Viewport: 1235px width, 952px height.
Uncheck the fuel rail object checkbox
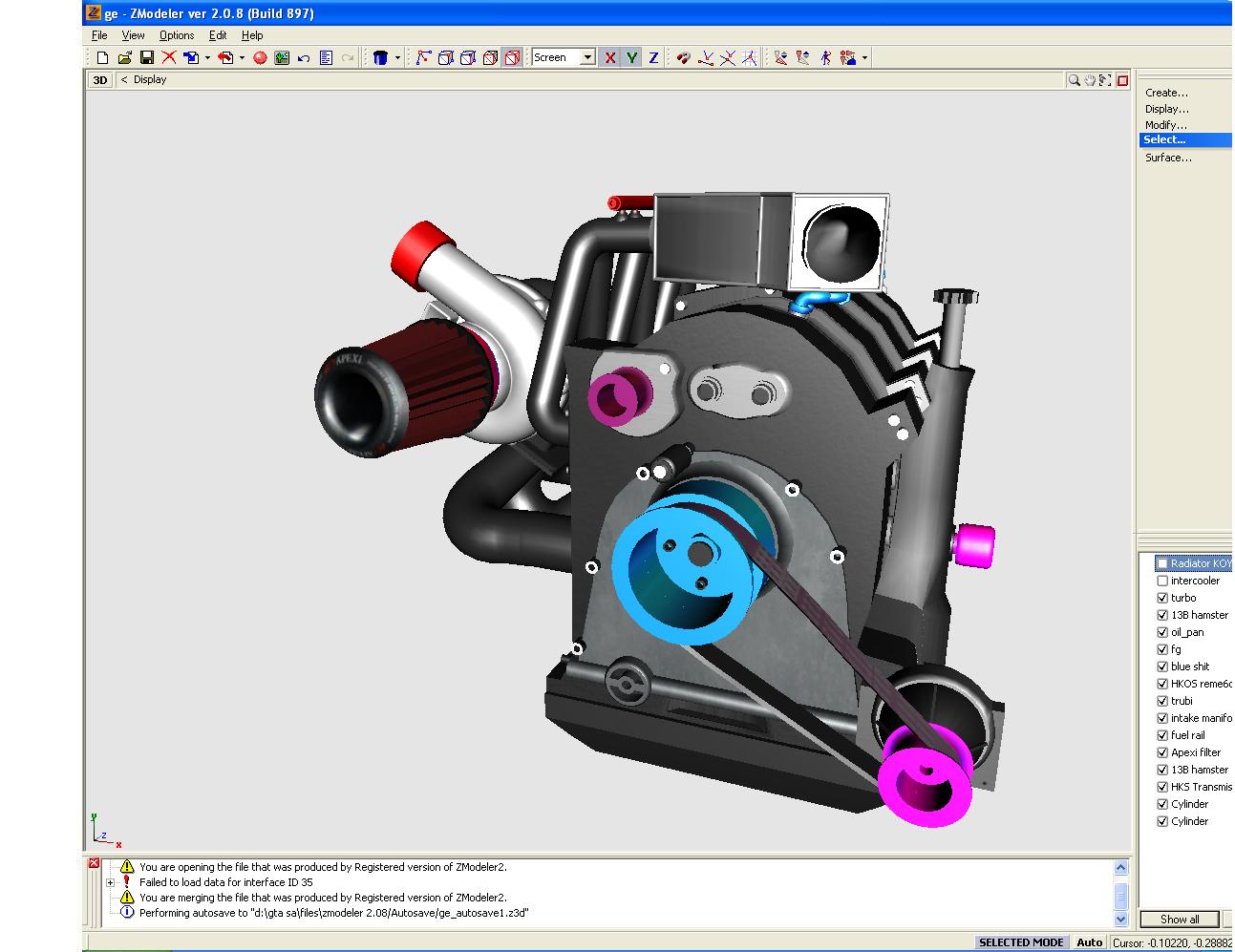(x=1162, y=735)
